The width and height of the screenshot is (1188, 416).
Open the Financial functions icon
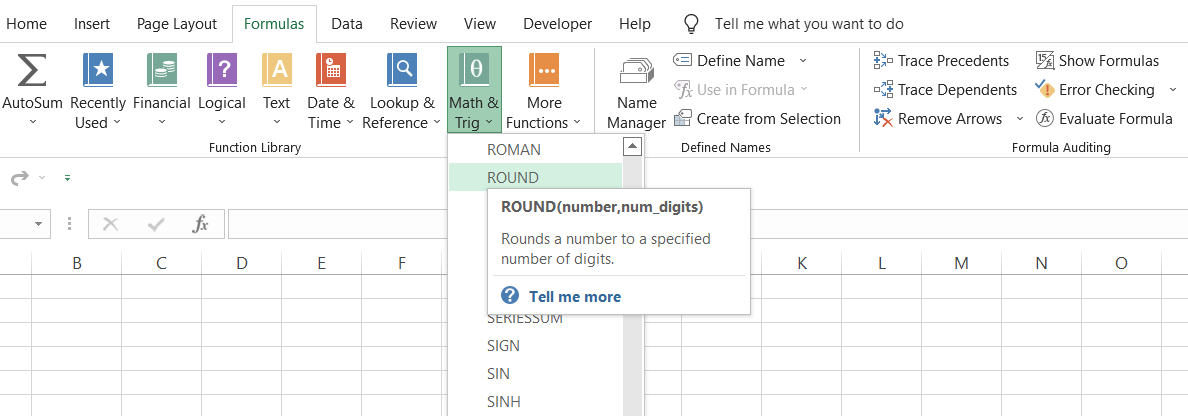pos(161,72)
